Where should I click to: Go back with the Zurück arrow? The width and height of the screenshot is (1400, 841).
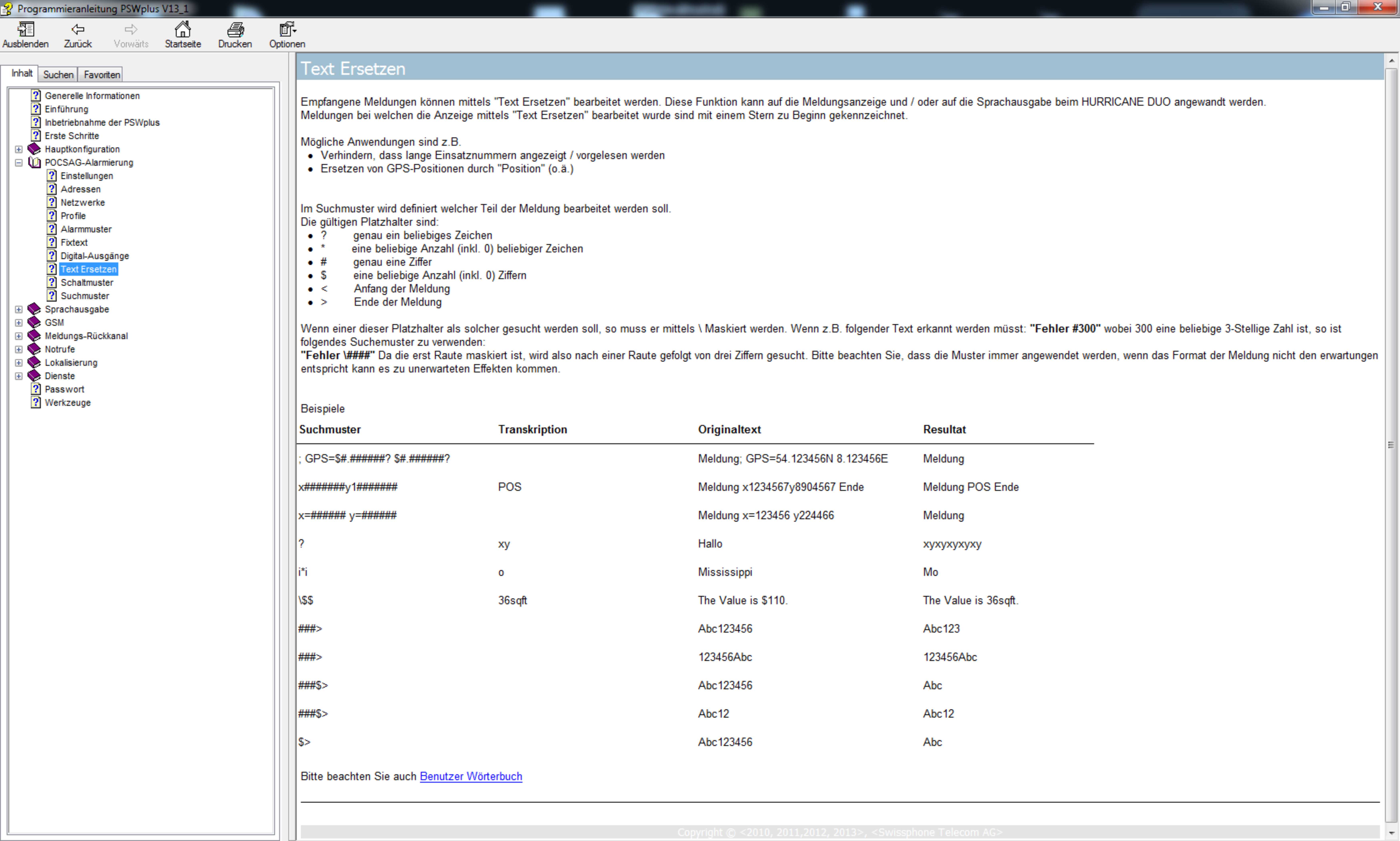coord(78,29)
